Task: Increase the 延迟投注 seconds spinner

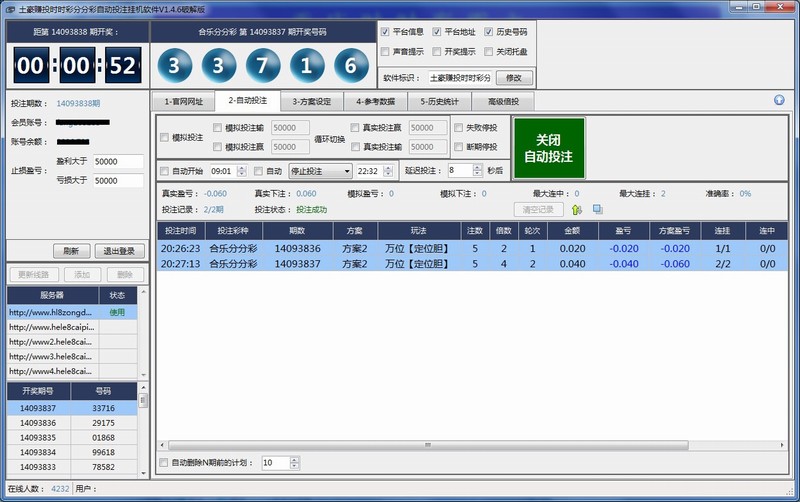Action: coord(479,168)
